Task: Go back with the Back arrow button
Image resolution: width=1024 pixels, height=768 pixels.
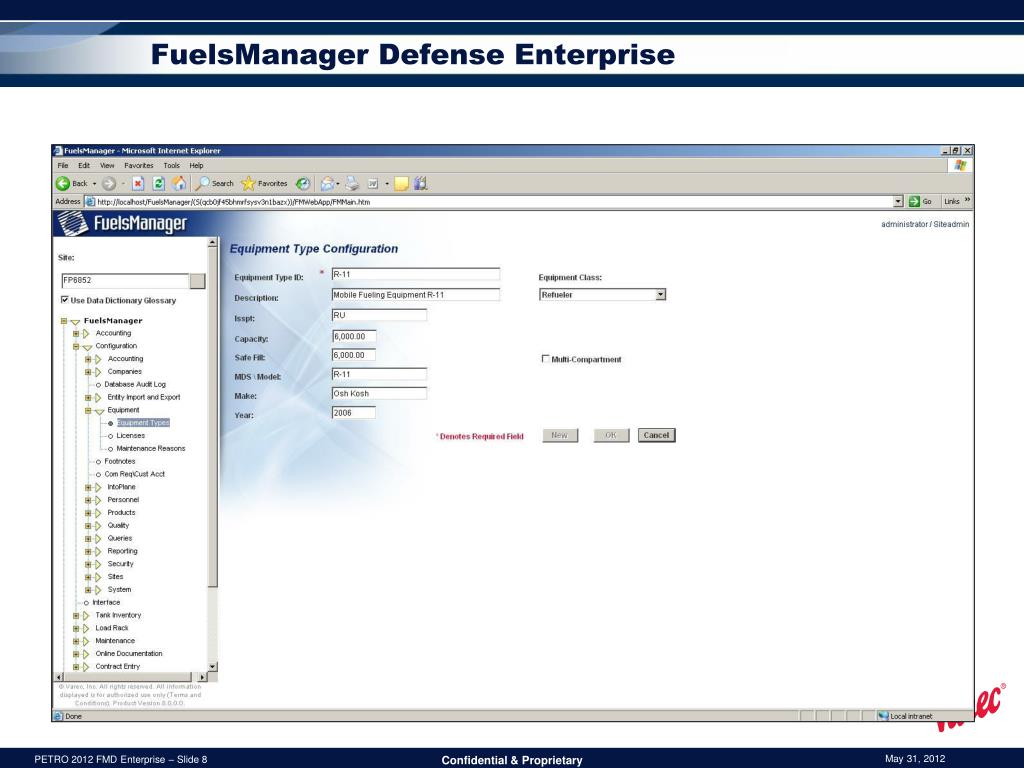Action: pyautogui.click(x=63, y=184)
